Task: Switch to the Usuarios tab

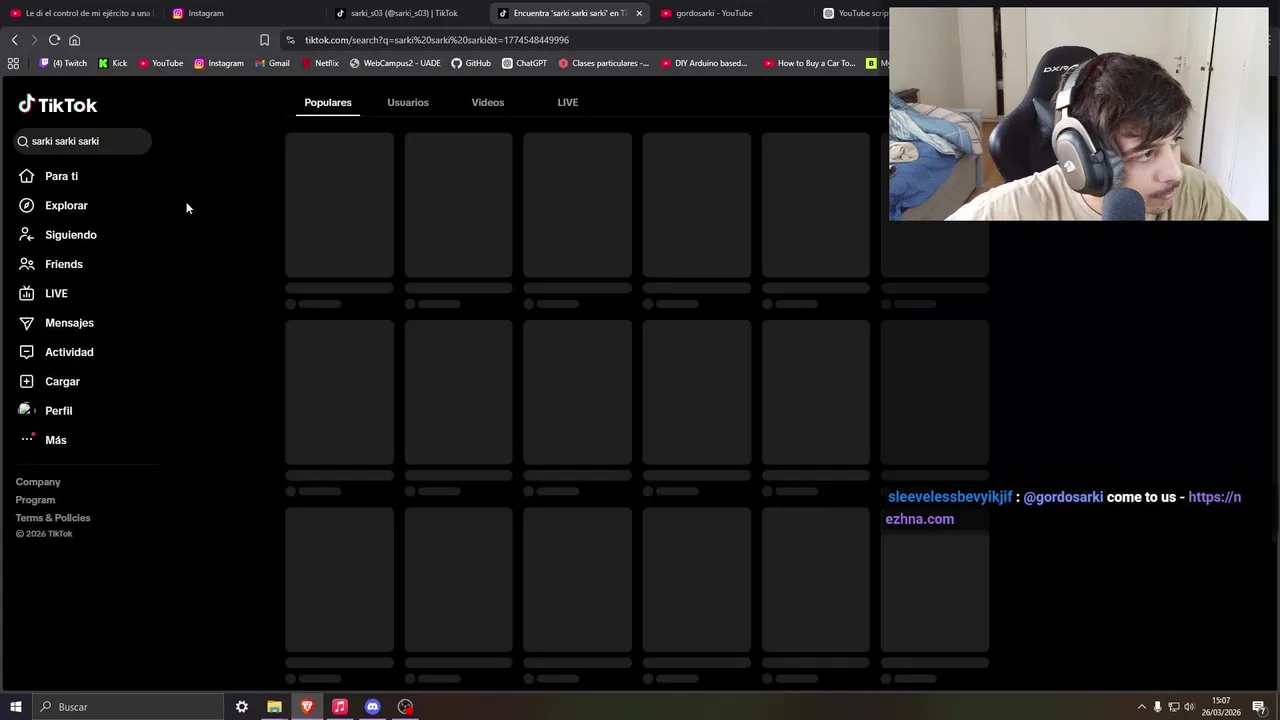Action: coord(408,103)
